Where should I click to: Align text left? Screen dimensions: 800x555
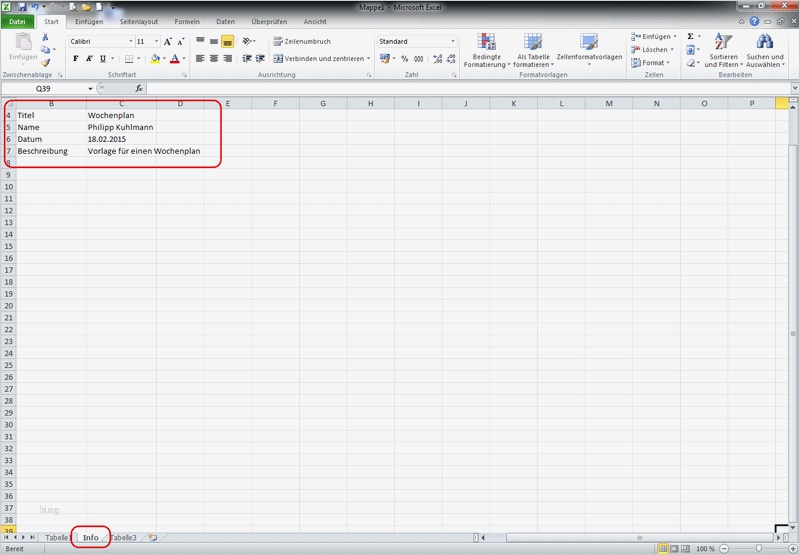[x=201, y=59]
